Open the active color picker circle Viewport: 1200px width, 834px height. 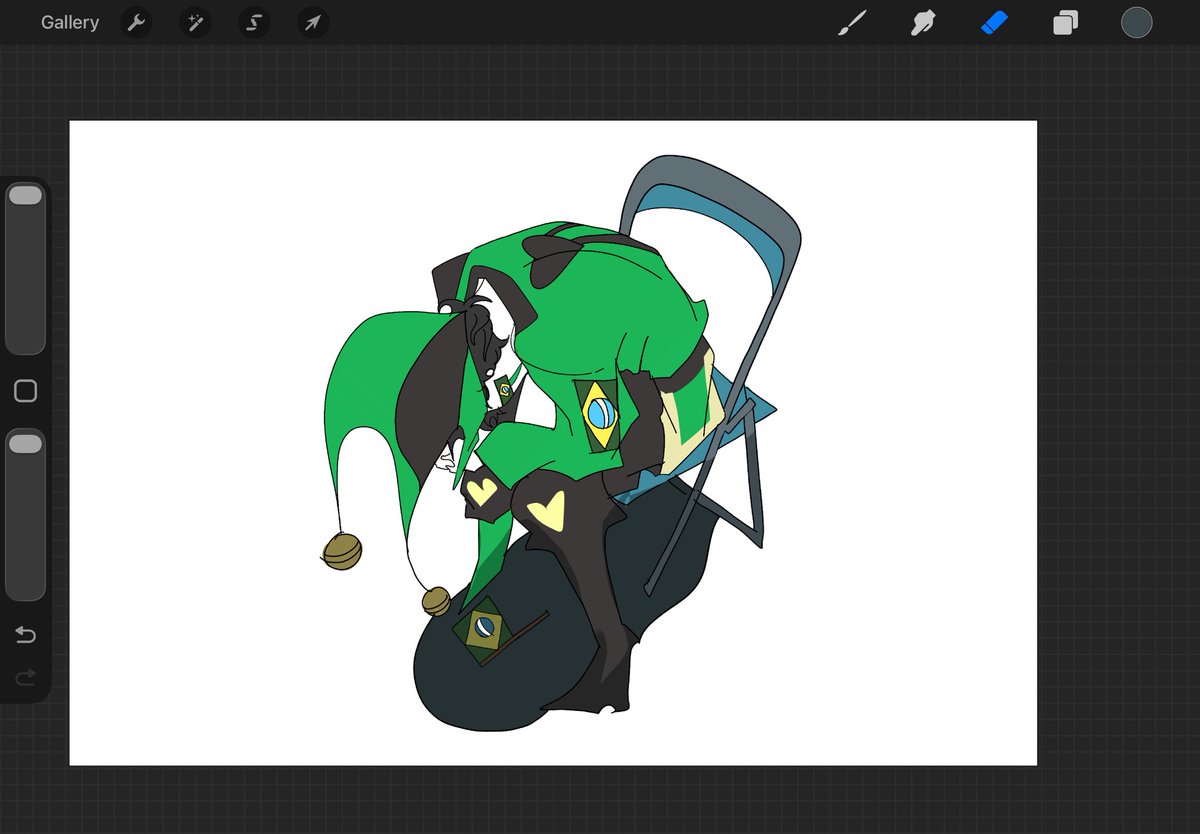pos(1136,22)
